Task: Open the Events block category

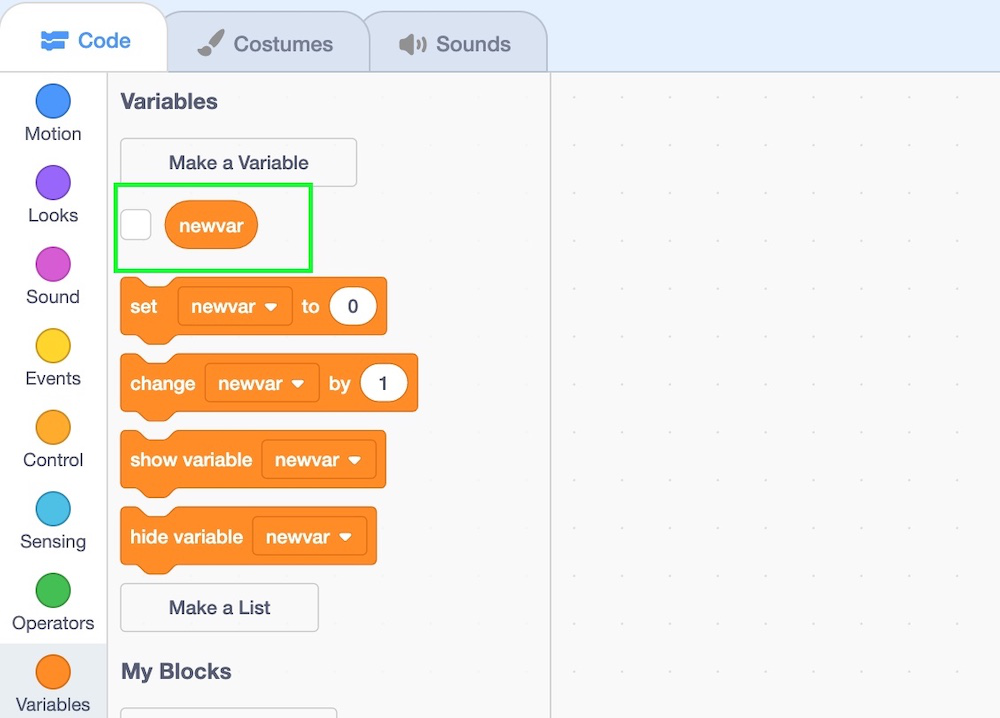Action: [53, 358]
